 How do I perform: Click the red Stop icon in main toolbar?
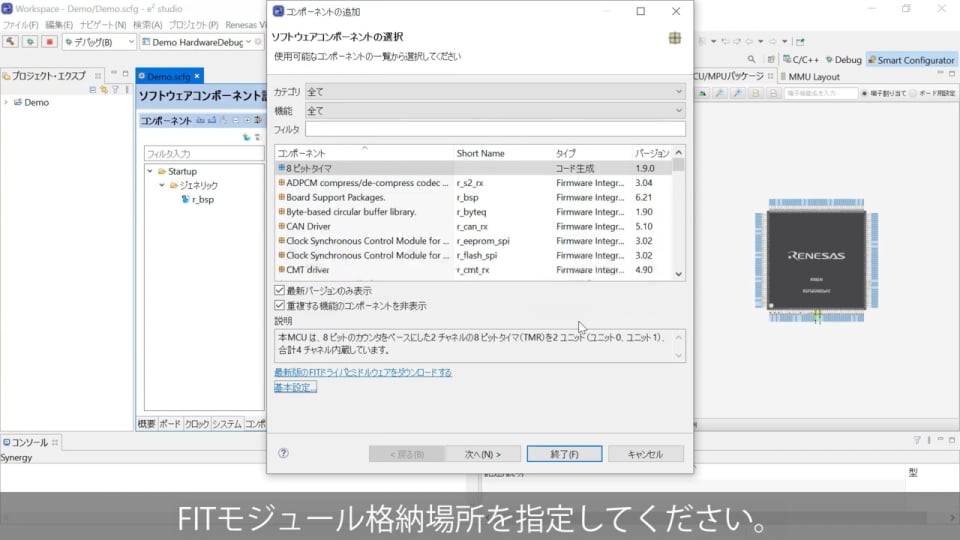pos(50,42)
